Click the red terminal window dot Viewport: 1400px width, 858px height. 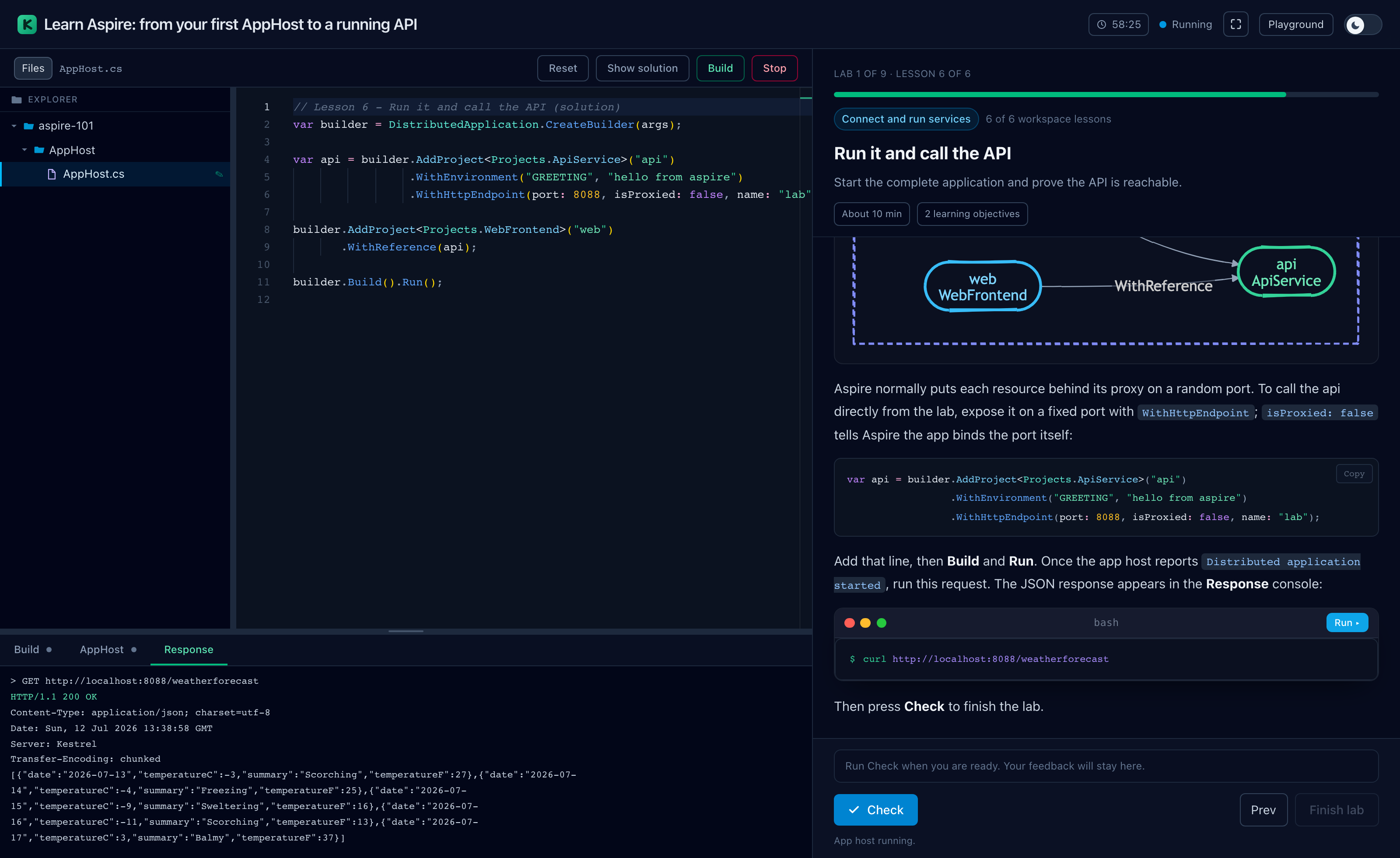(x=850, y=622)
